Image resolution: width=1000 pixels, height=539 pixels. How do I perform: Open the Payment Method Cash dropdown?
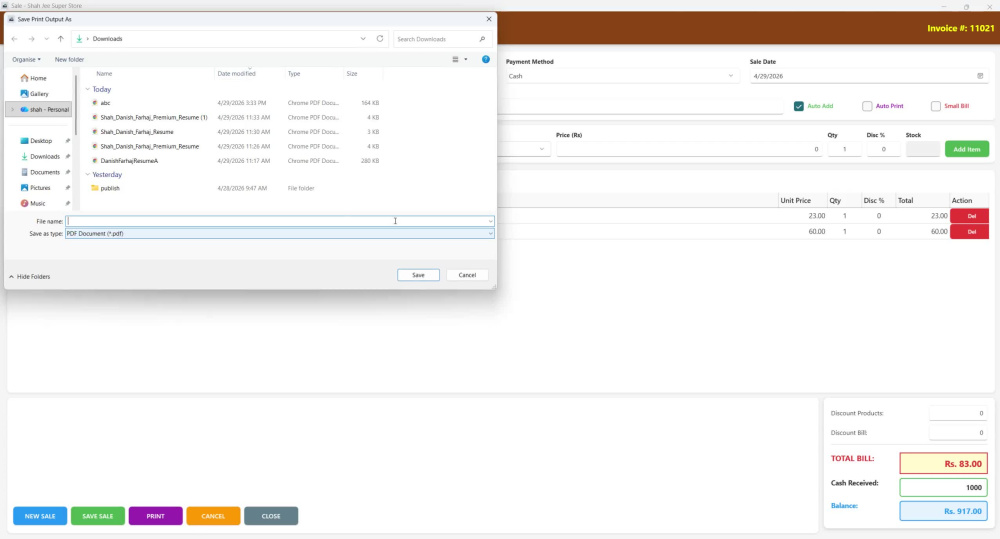point(621,76)
